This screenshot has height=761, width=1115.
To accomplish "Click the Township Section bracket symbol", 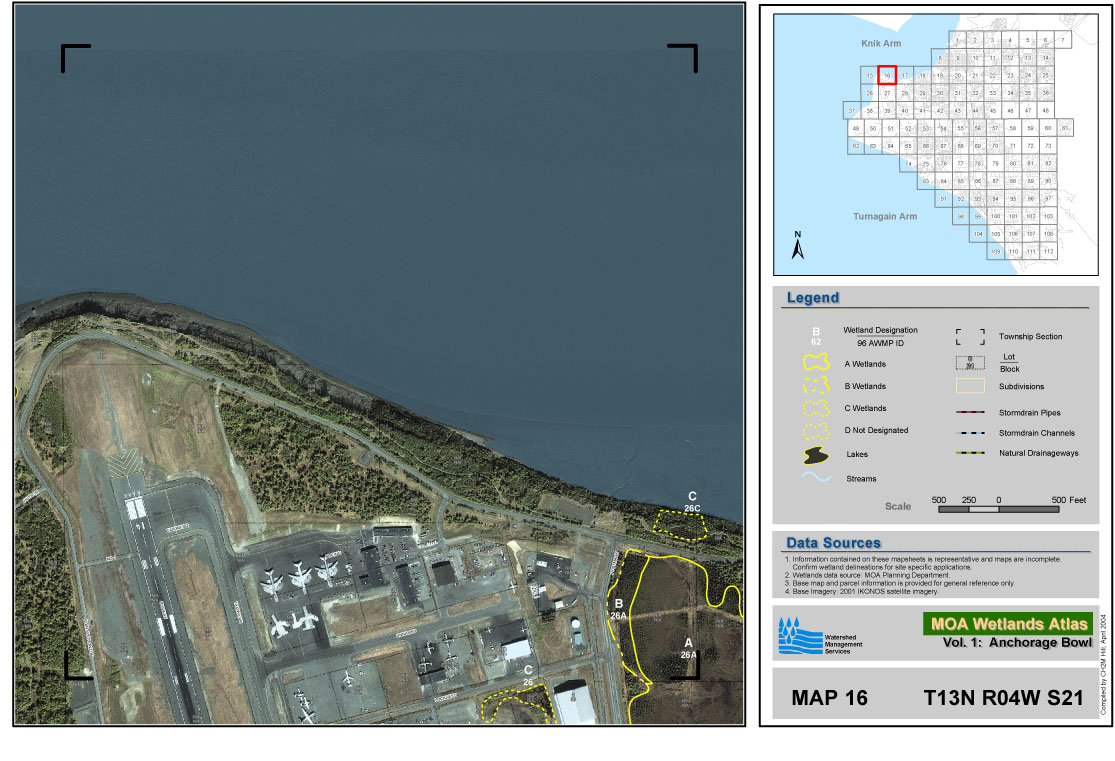I will click(x=970, y=337).
